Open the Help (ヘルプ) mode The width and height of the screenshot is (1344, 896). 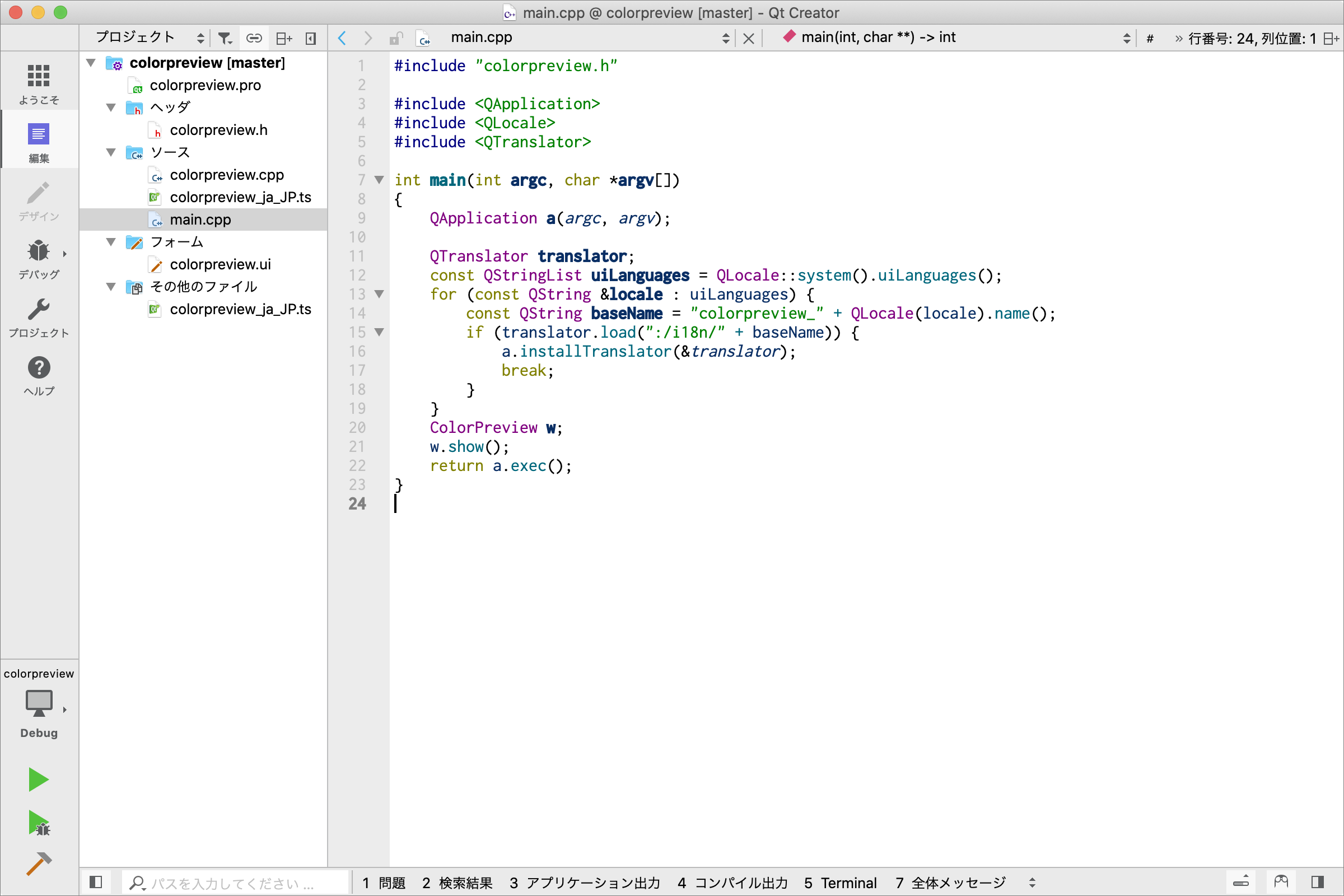coord(39,375)
